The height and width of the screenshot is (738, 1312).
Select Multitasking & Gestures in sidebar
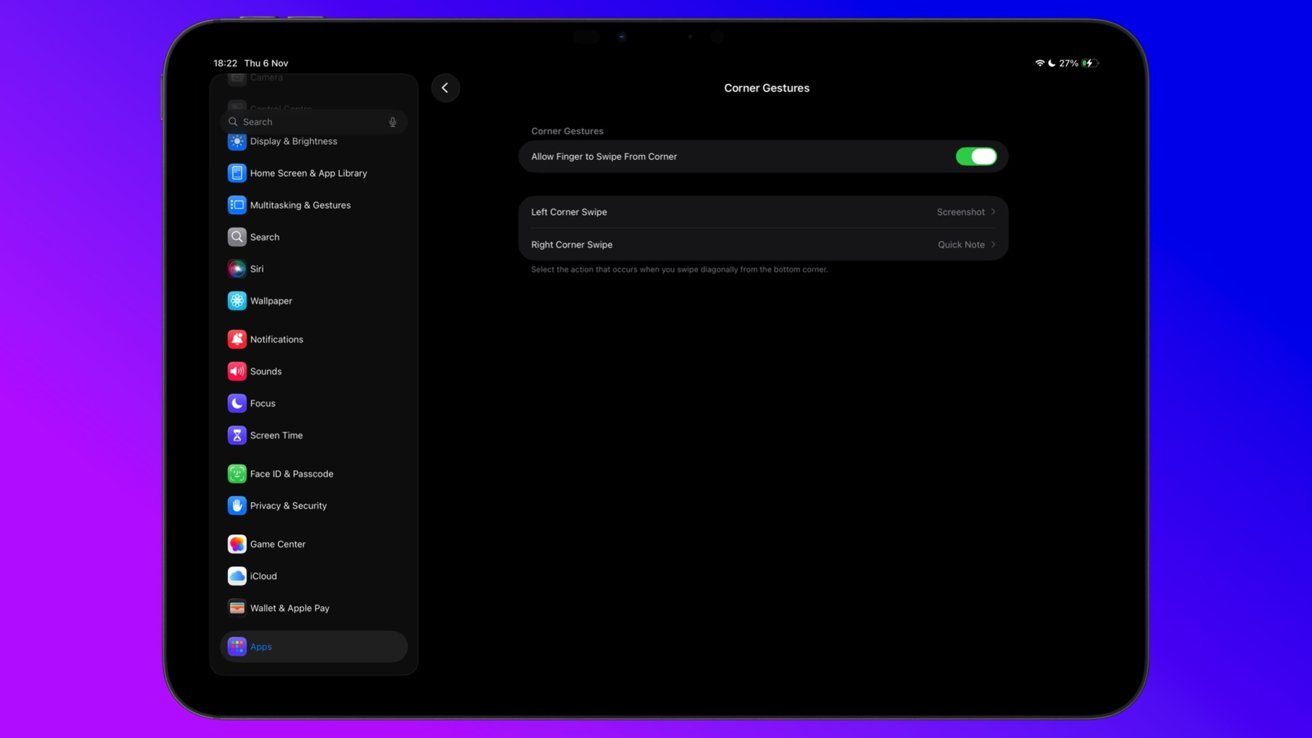point(300,204)
